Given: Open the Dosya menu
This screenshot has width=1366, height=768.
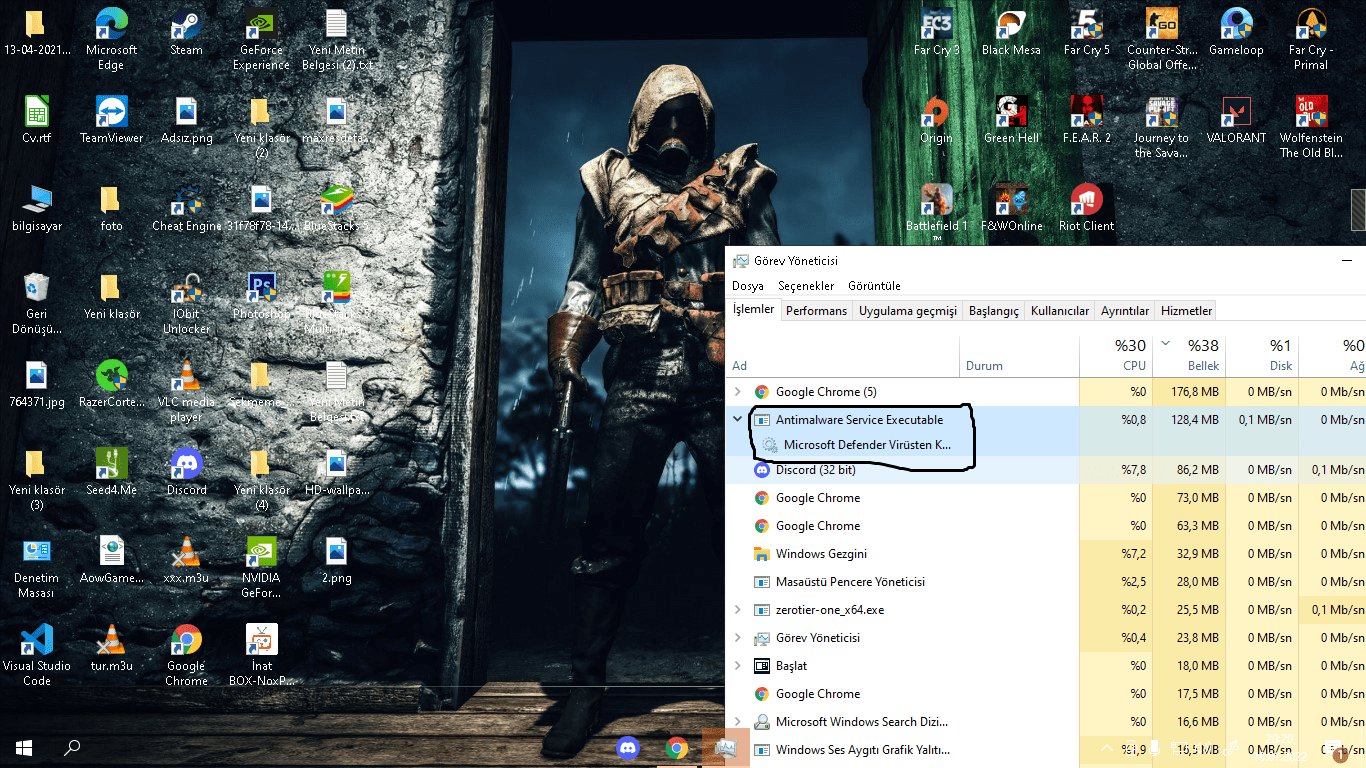Looking at the screenshot, I should click(x=748, y=286).
